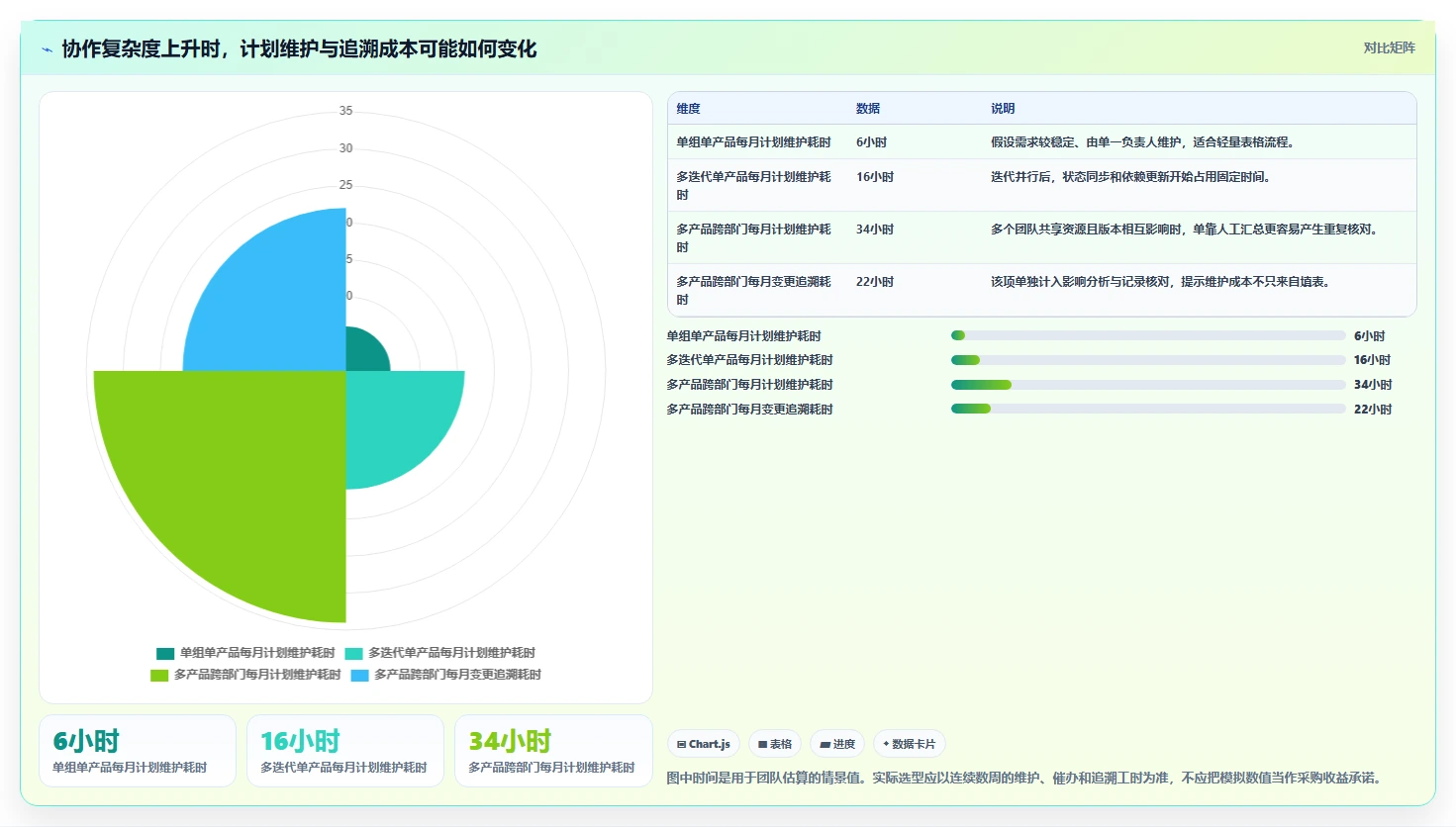The height and width of the screenshot is (827, 1456).
Task: Click the teal-cyan polar chart segment
Action: click(396, 420)
